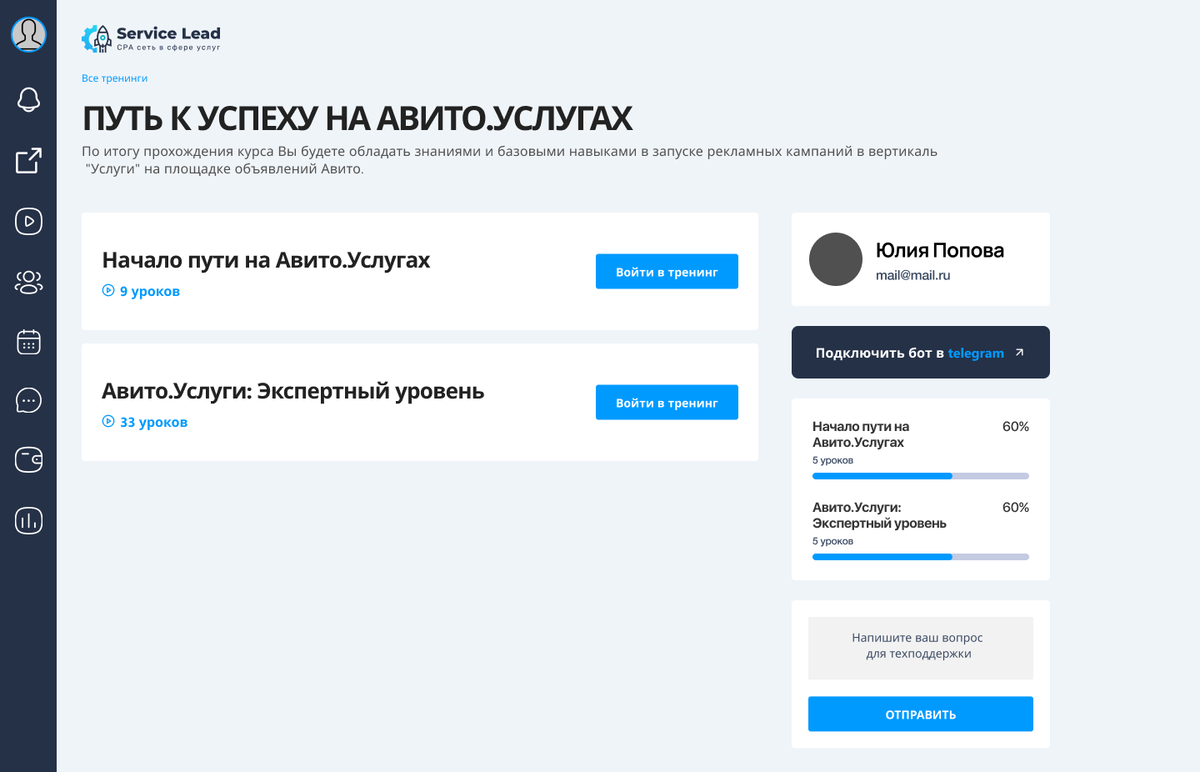Open the user profile avatar in sidebar
The image size is (1200, 772).
click(x=28, y=34)
